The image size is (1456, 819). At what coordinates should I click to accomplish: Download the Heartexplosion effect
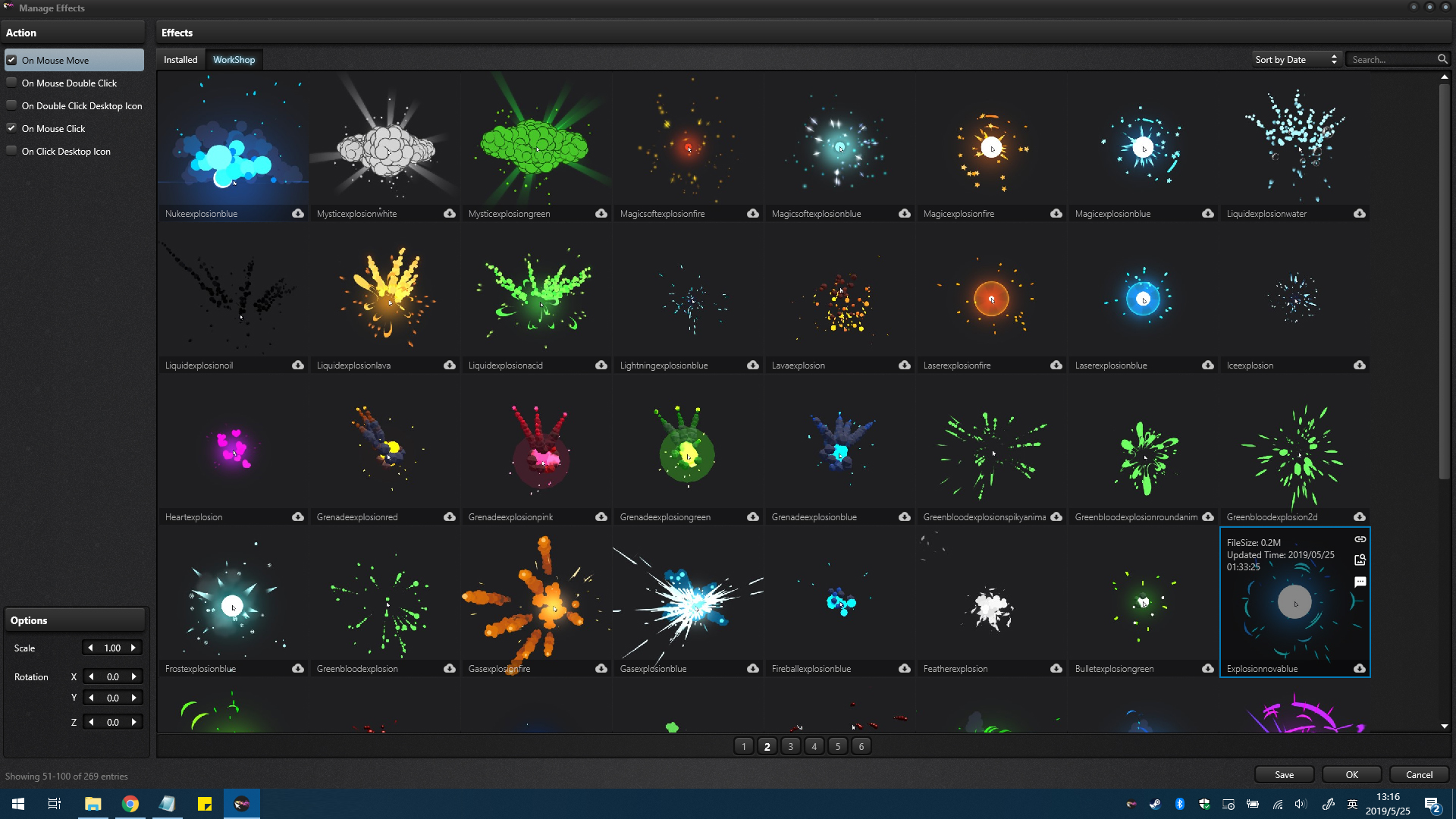pyautogui.click(x=297, y=516)
